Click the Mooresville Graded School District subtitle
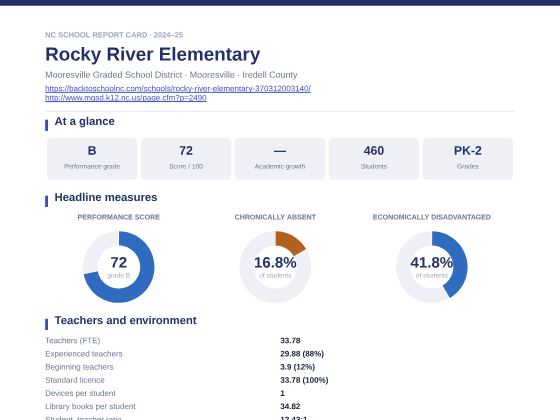Screen dimensions: 560x420 [x=171, y=75]
